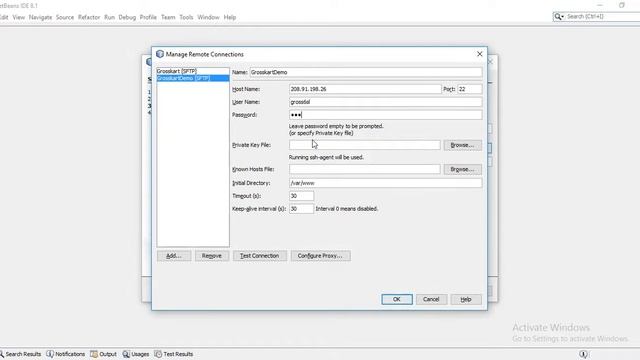Open the Tools menu
This screenshot has width=640, height=360.
(186, 17)
